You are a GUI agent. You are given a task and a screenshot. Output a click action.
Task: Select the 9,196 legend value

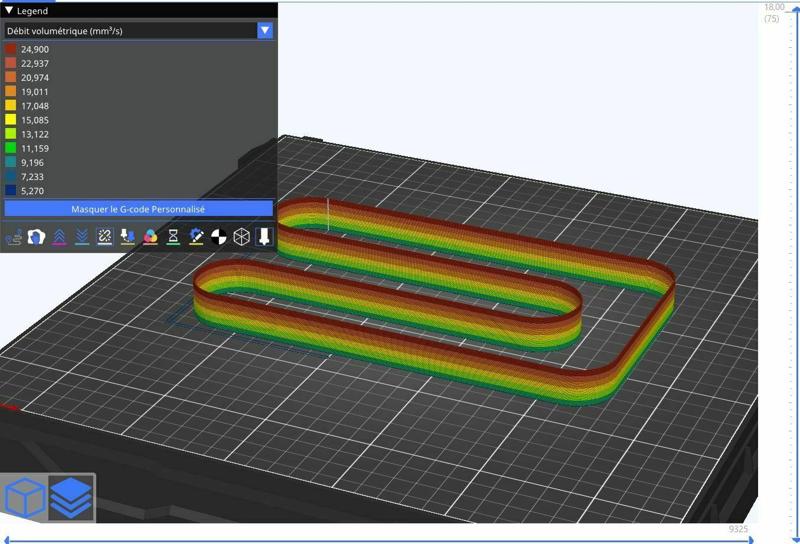click(x=32, y=163)
